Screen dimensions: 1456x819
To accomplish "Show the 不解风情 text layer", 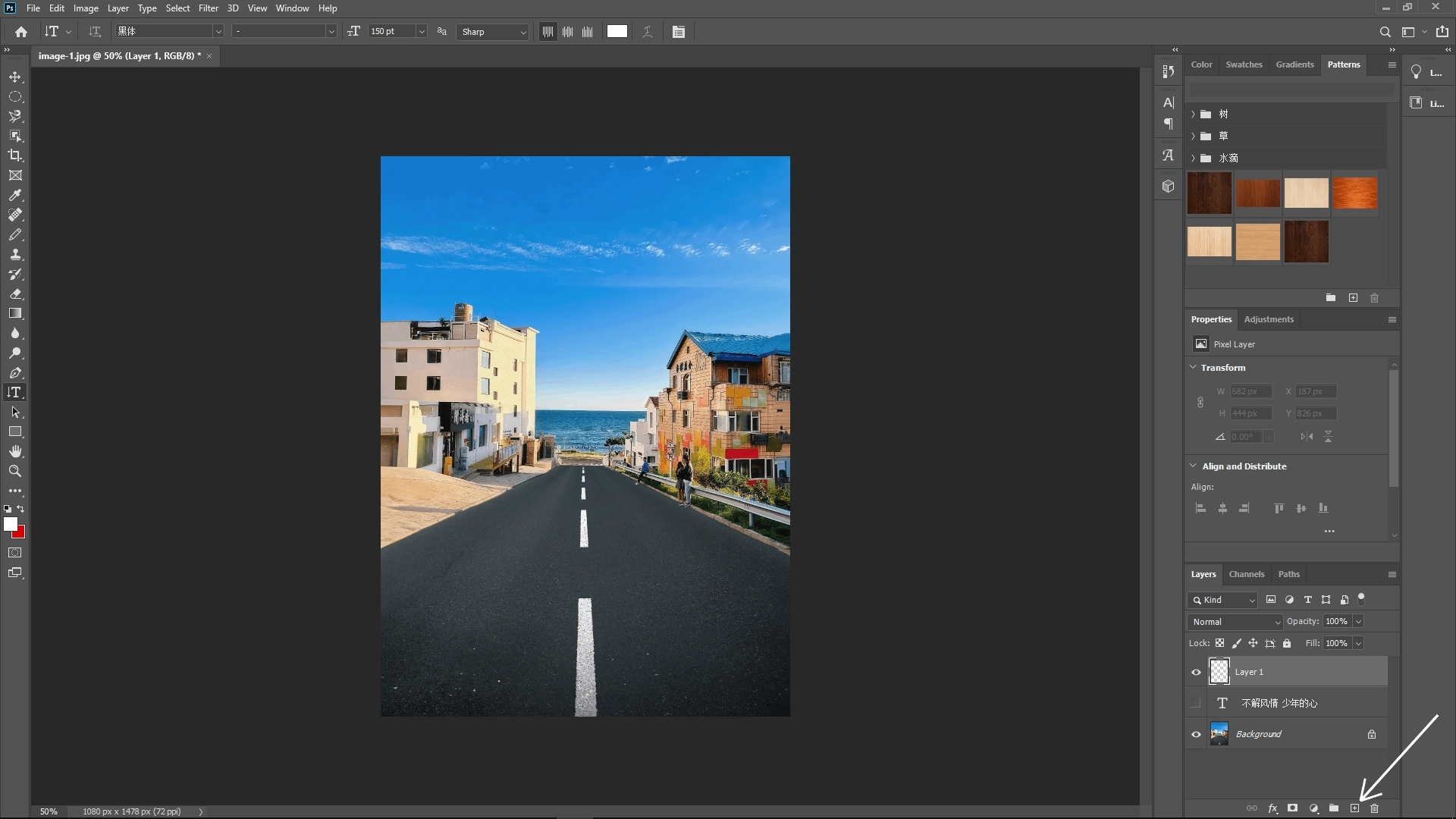I will [1195, 703].
